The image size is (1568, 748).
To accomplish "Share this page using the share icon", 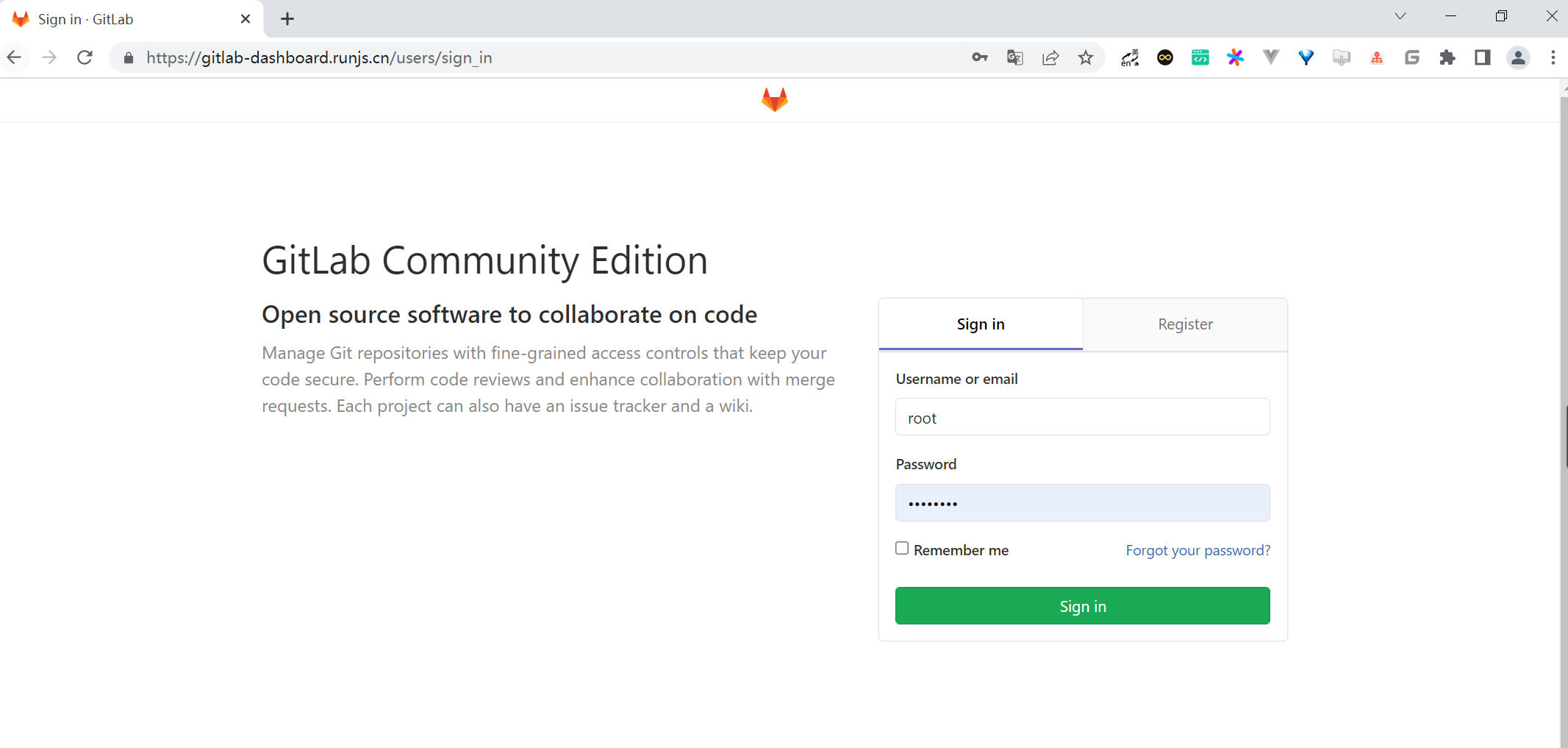I will point(1050,57).
